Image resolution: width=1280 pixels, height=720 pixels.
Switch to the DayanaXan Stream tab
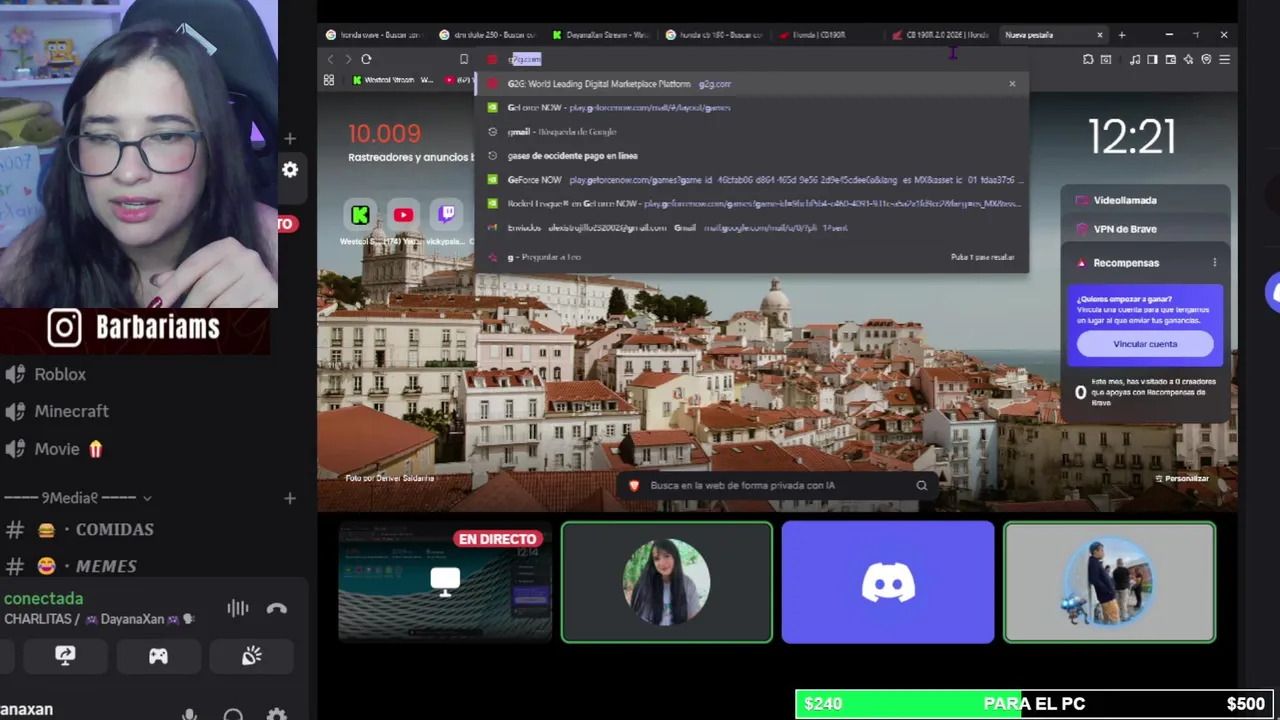coord(600,35)
